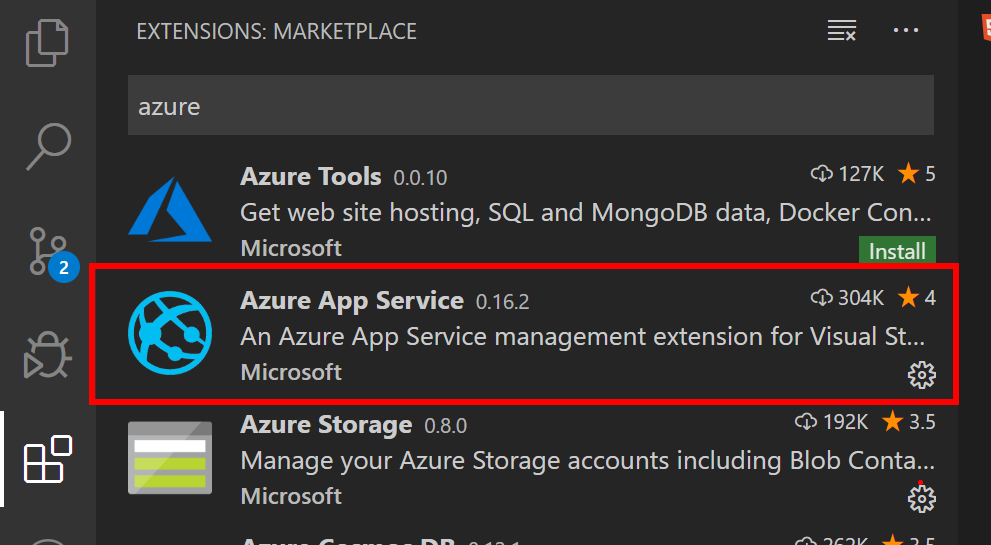Viewport: 991px width, 545px height.
Task: Click version 0.0.10 of Azure Tools
Action: pos(420,178)
